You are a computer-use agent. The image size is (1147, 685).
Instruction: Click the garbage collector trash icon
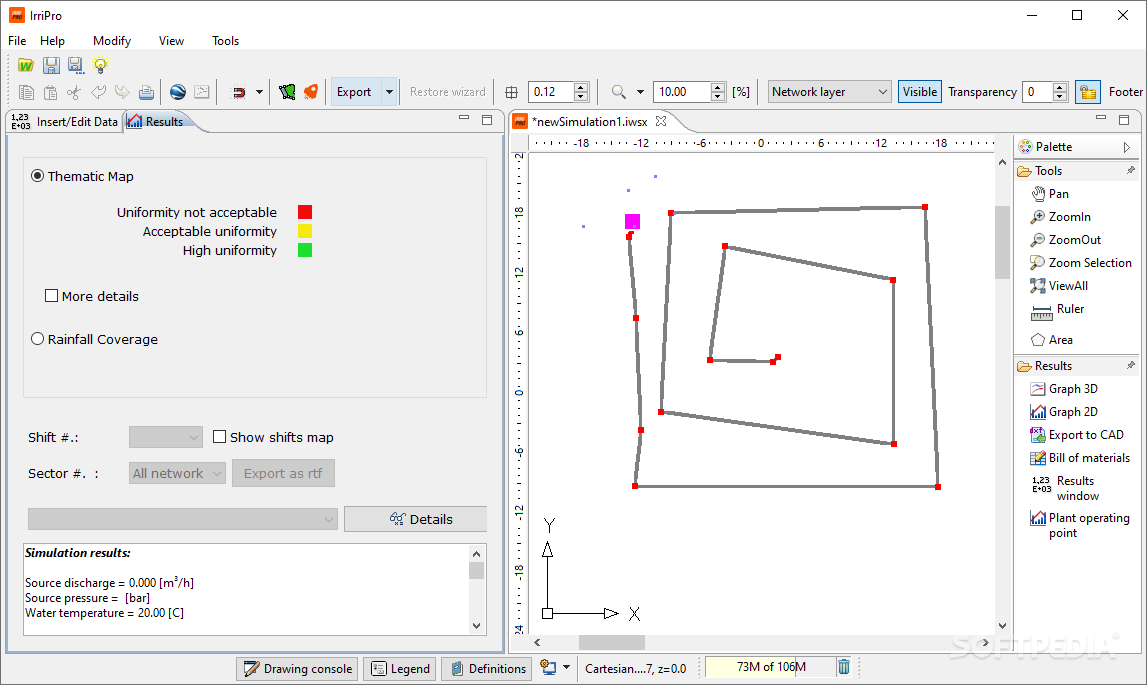(843, 667)
